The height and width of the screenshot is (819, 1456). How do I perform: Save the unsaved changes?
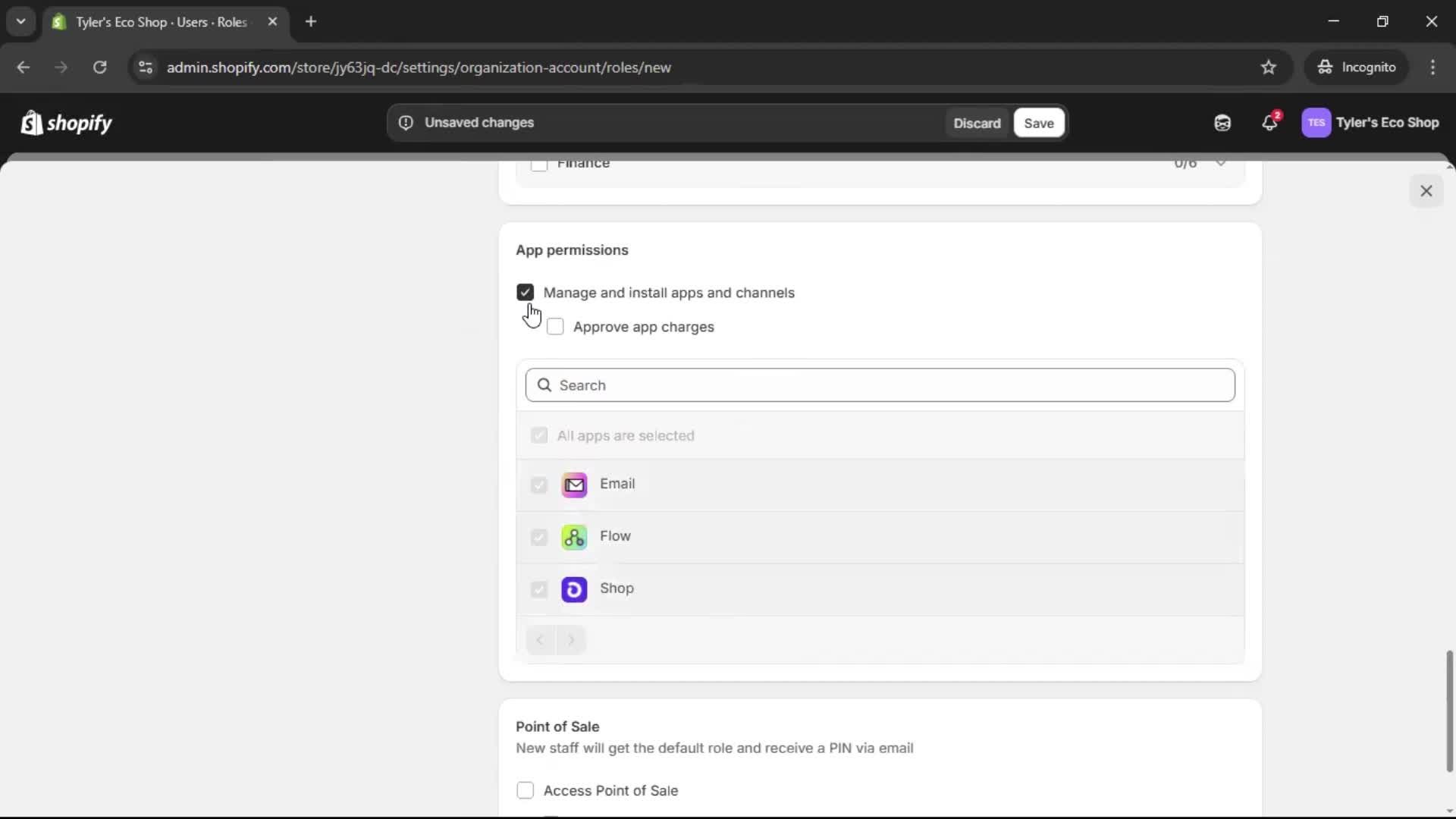(1038, 123)
